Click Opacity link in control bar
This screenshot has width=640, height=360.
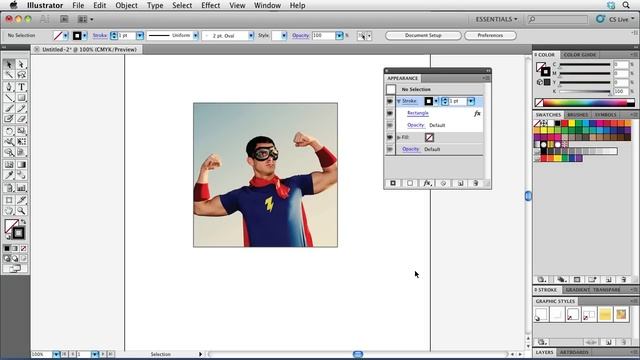(300, 36)
